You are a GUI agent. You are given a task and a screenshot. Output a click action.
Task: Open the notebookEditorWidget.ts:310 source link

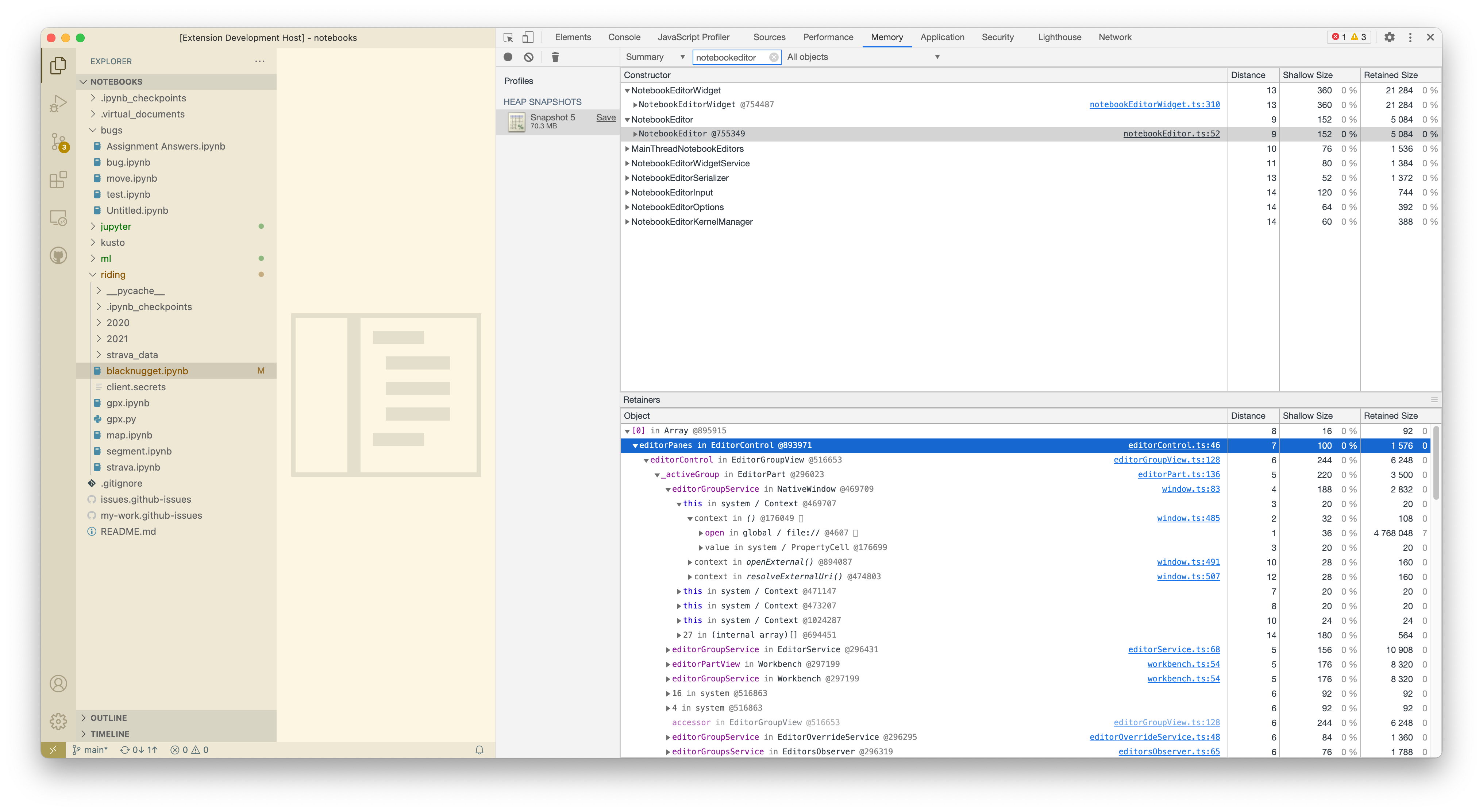tap(1154, 105)
